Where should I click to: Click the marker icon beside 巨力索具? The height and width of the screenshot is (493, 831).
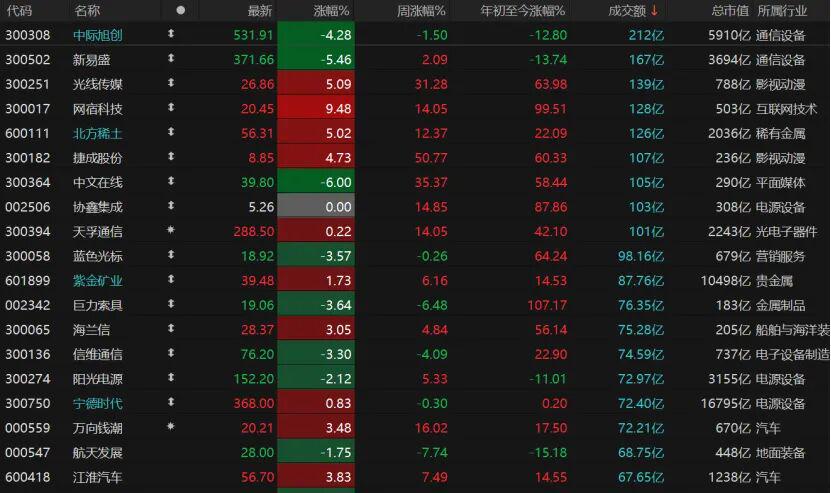(171, 305)
